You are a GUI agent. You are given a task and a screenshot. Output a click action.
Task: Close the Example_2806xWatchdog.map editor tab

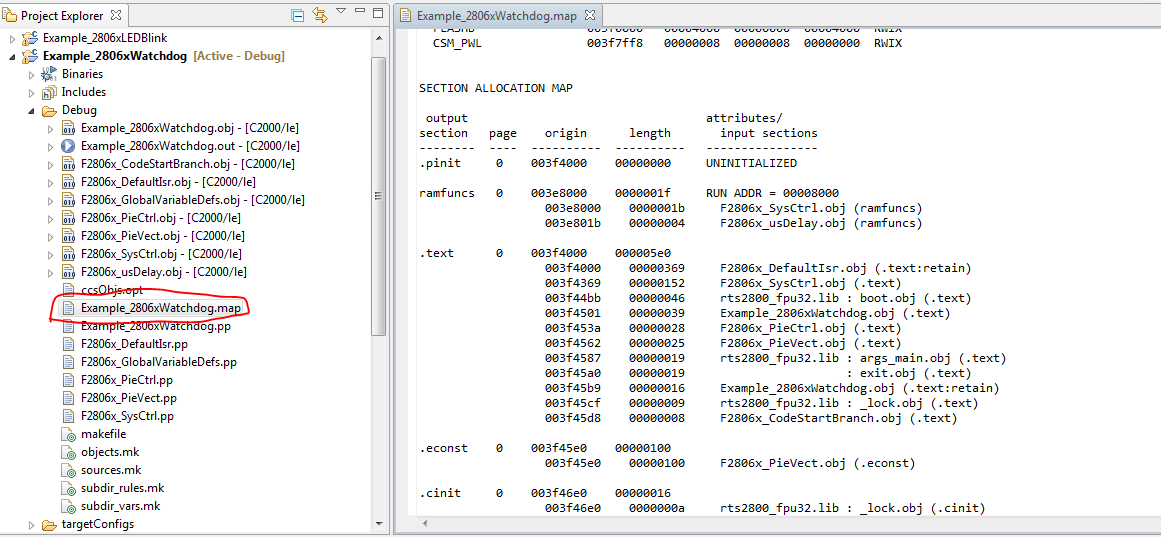pos(590,16)
